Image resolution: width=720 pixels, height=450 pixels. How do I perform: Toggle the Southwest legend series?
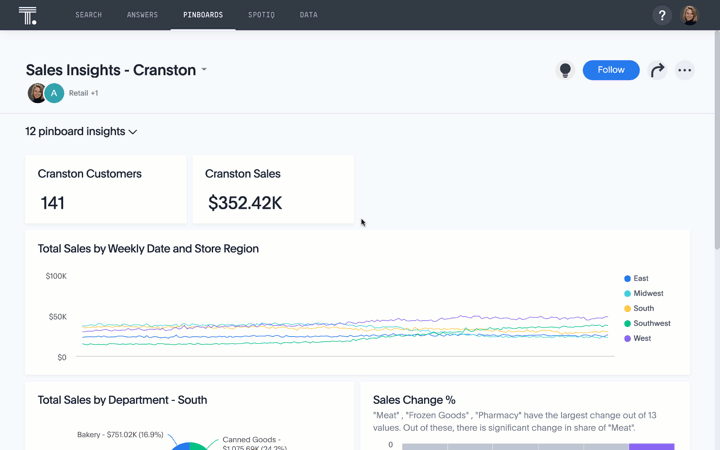(x=647, y=323)
